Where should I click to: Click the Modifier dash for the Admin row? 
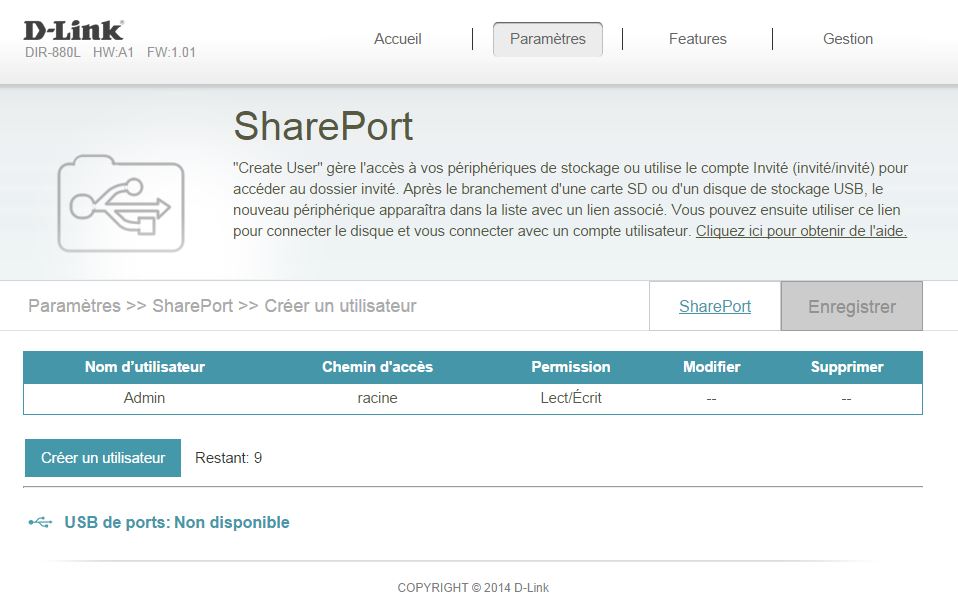click(x=711, y=398)
